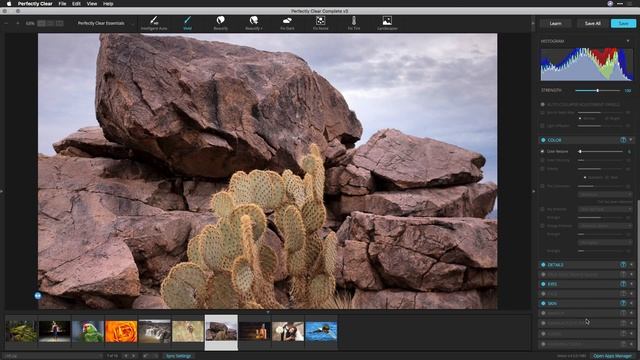
Task: Apply the Fix Noise preset
Action: pyautogui.click(x=320, y=23)
